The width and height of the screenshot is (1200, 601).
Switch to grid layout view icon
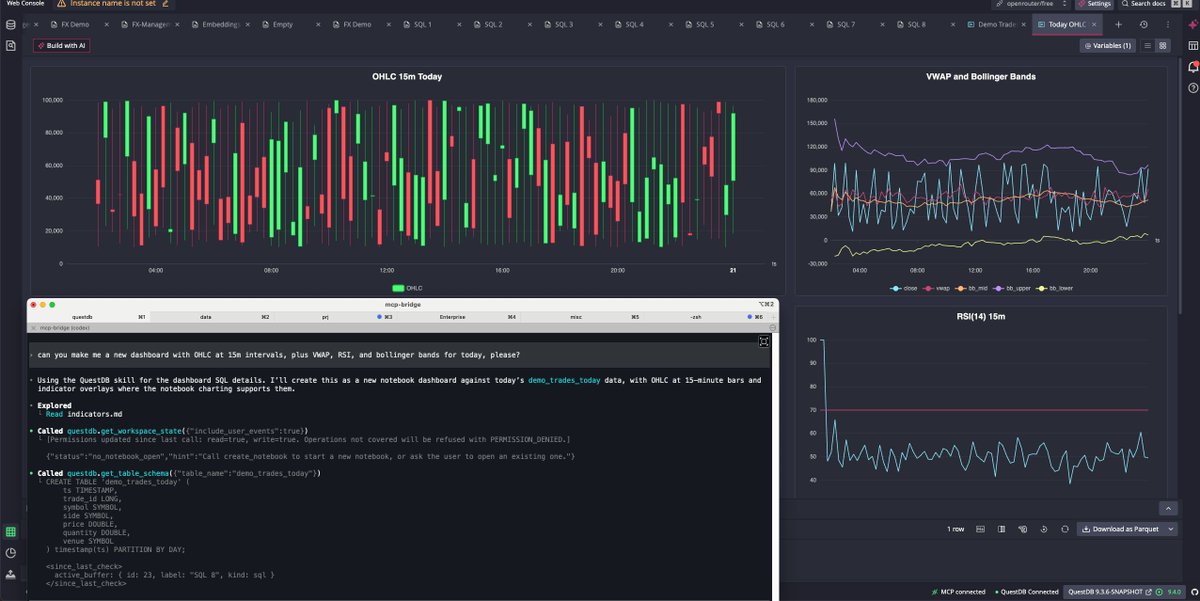[1163, 45]
